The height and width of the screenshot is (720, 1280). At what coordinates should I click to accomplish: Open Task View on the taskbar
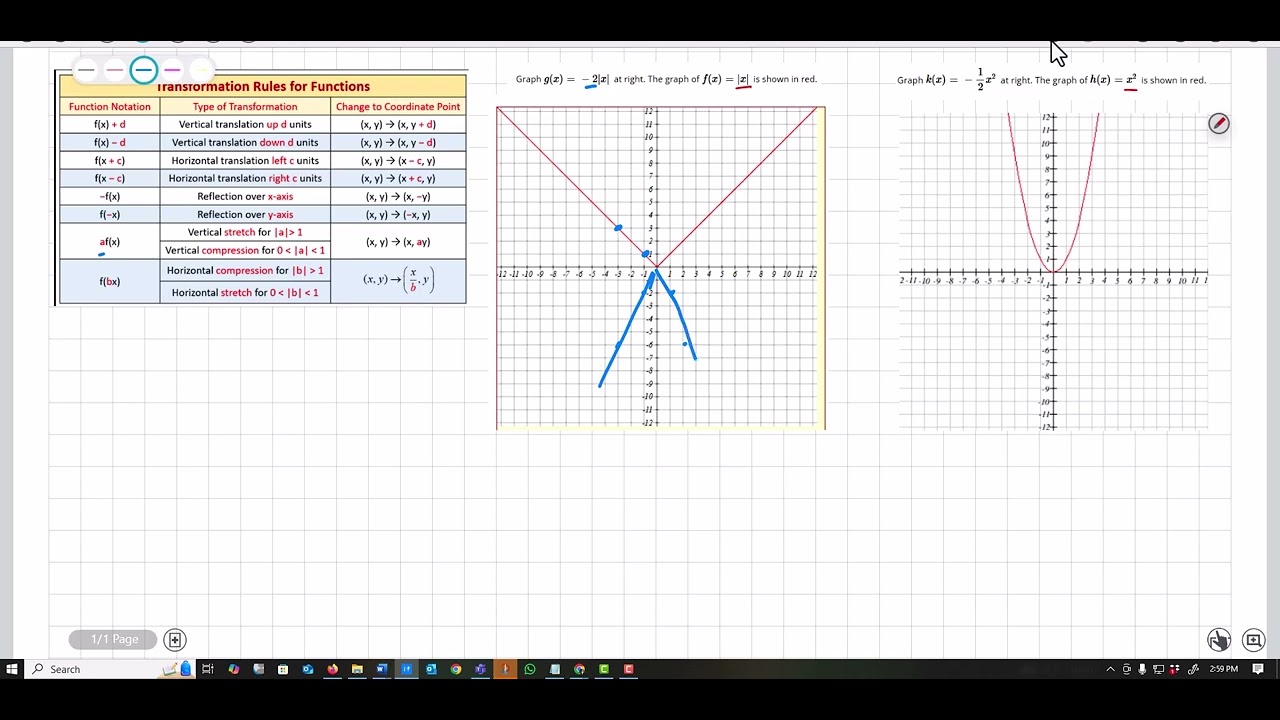(208, 669)
